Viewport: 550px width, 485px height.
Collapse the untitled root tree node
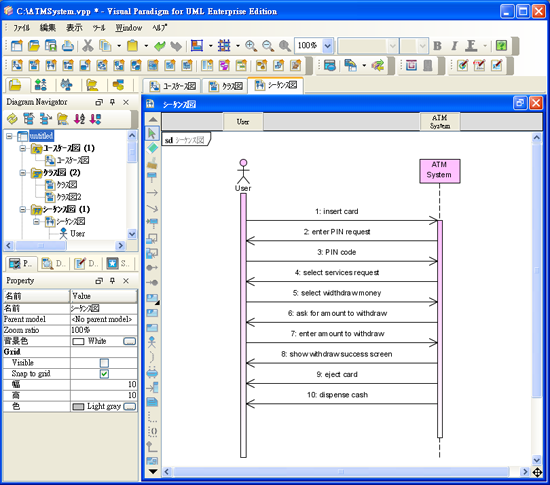(9, 136)
